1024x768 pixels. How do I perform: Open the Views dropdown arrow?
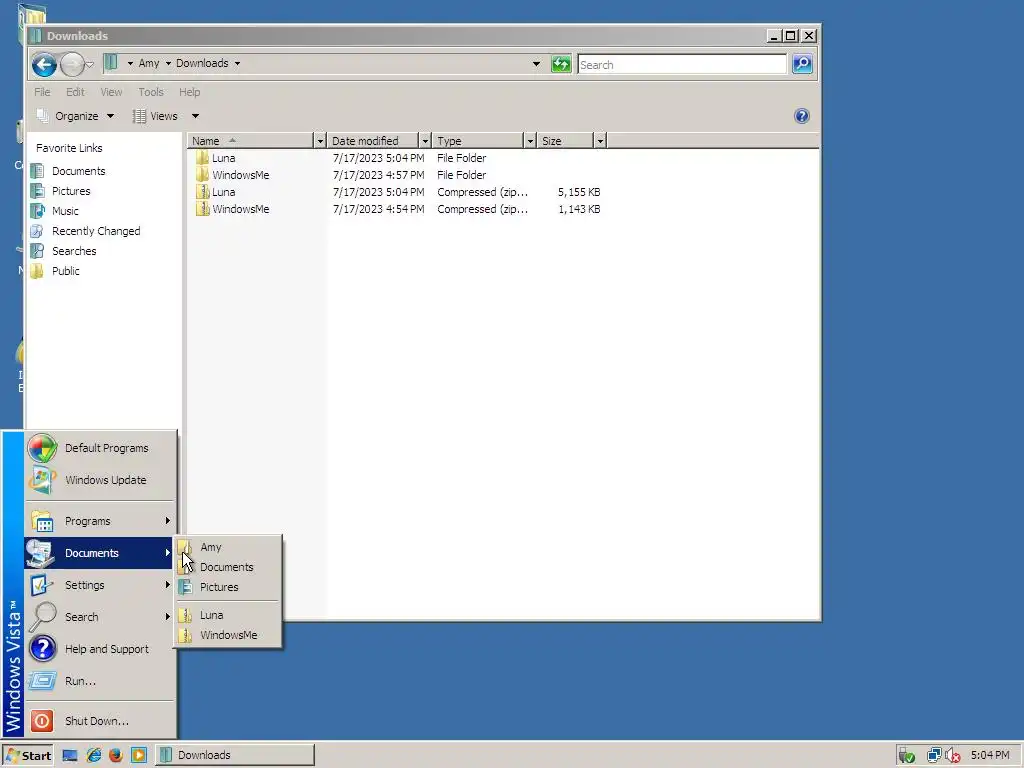195,116
